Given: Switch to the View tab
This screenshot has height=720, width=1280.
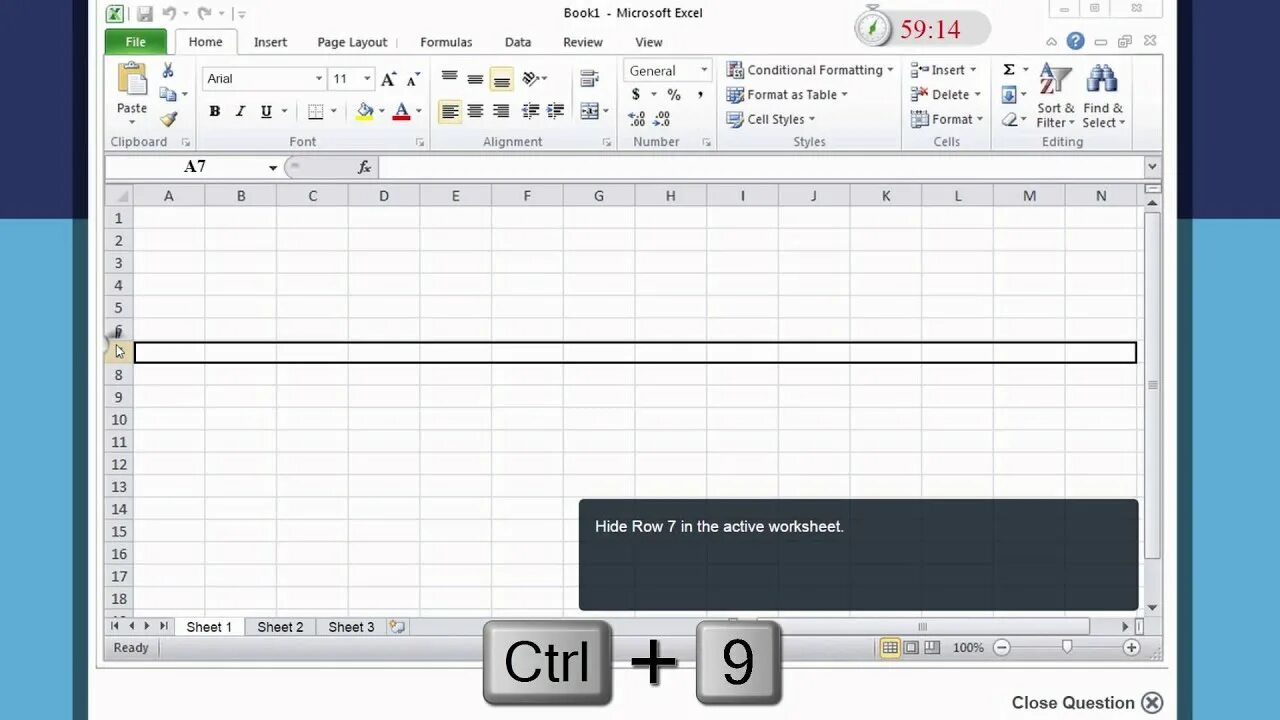Looking at the screenshot, I should pos(649,42).
